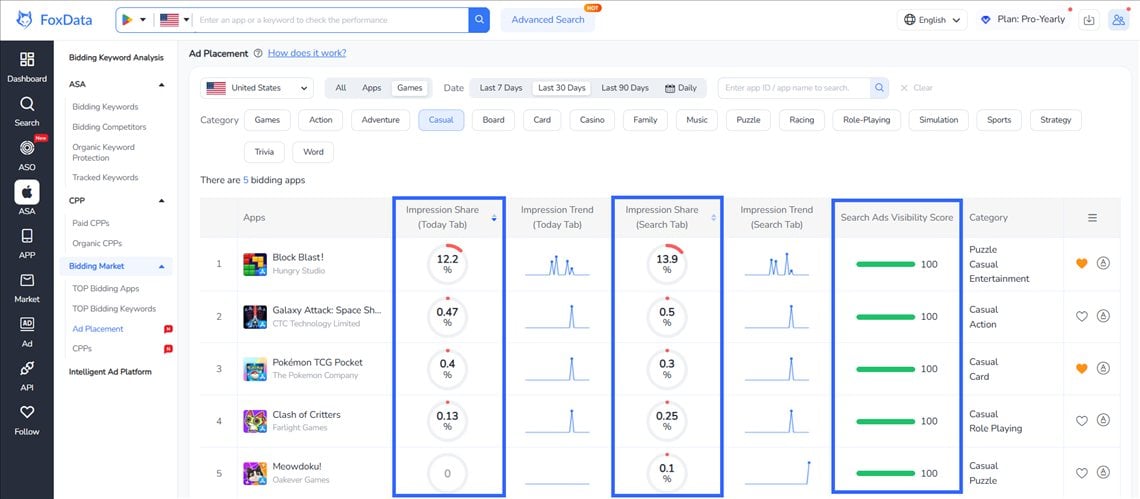Favorite Clash of Critters with heart
Image resolution: width=1140 pixels, height=499 pixels.
[1082, 420]
